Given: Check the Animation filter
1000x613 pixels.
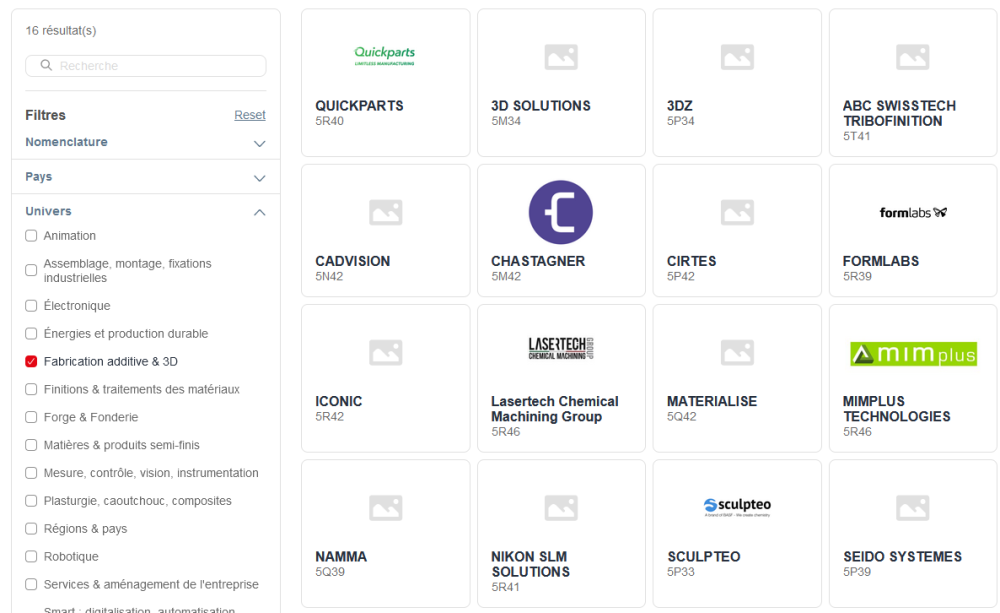Looking at the screenshot, I should pyautogui.click(x=31, y=235).
